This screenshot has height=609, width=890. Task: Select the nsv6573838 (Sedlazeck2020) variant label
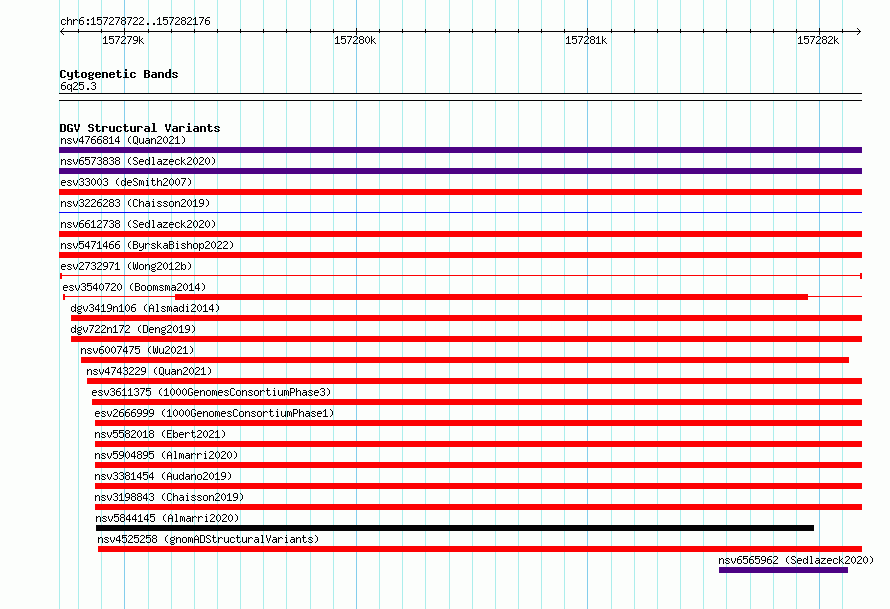click(138, 161)
